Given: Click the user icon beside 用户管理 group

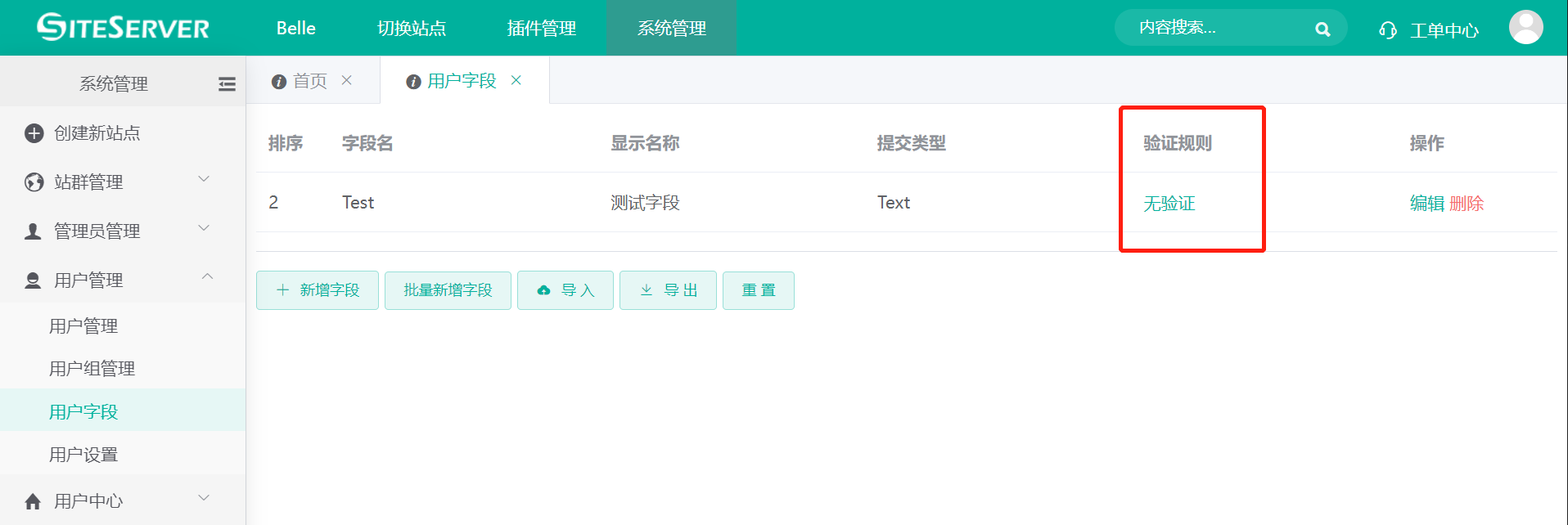Looking at the screenshot, I should (33, 280).
